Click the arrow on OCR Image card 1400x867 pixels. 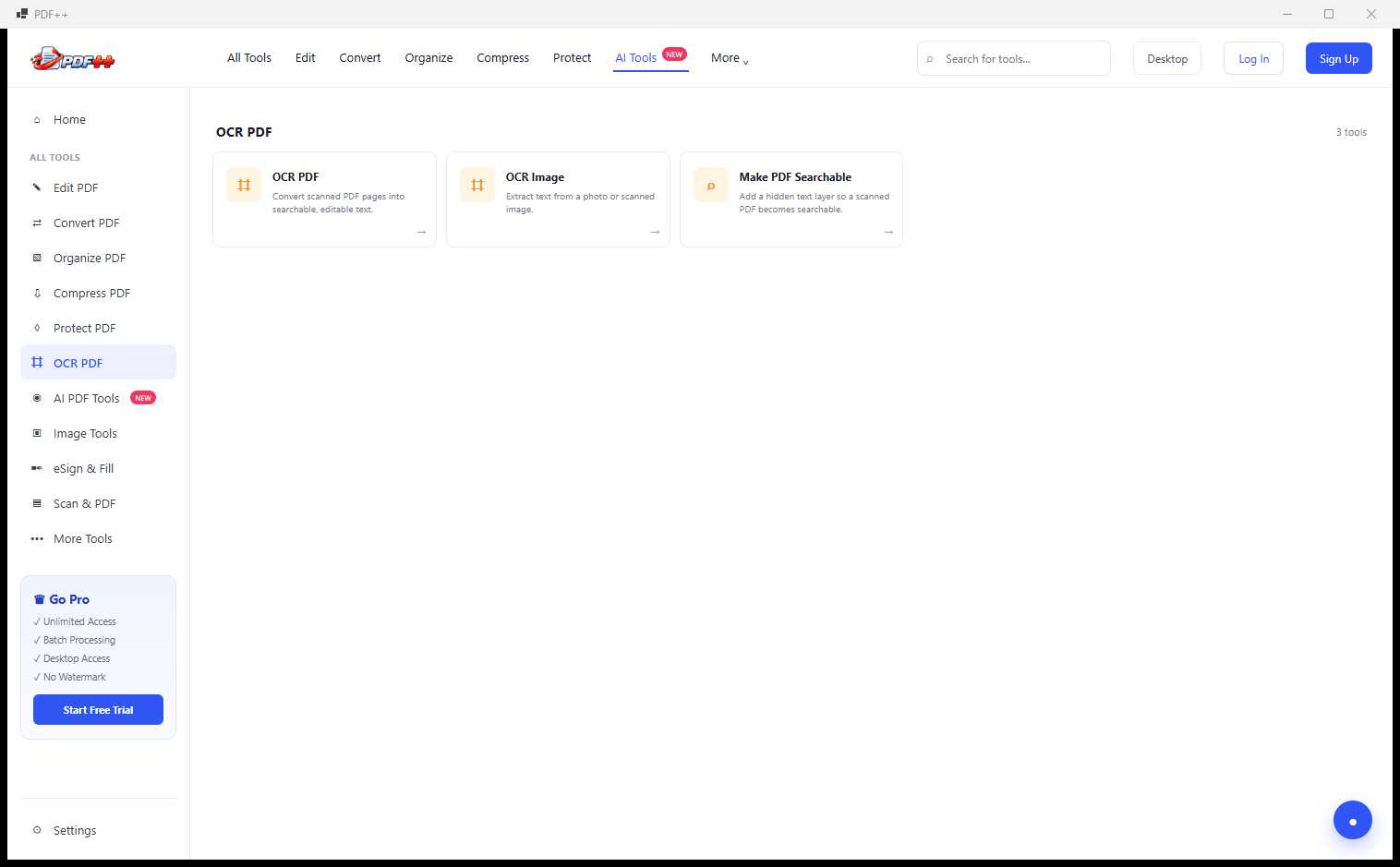tap(655, 232)
